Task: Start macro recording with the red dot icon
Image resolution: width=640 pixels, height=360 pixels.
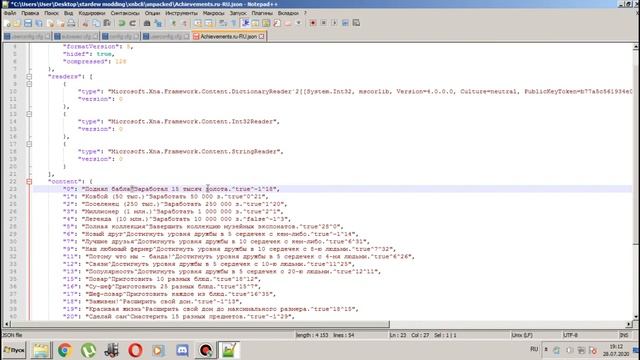Action: coord(313,23)
